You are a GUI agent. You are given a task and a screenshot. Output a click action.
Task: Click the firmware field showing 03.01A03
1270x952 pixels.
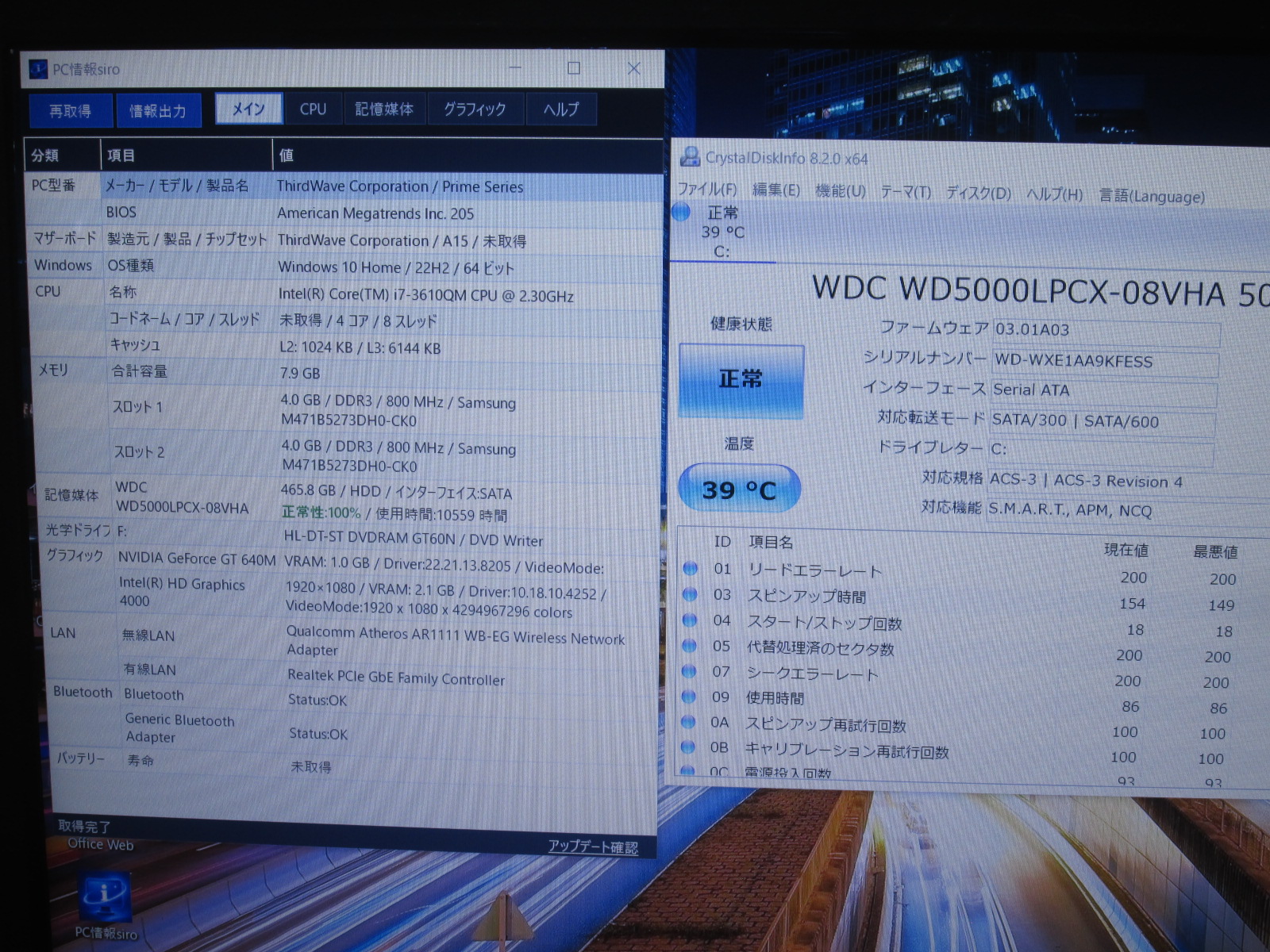1106,331
